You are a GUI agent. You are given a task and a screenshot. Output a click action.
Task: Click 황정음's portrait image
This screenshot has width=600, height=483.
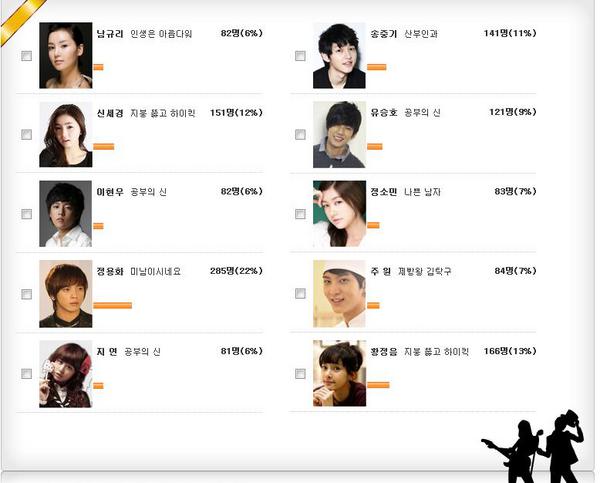(339, 373)
